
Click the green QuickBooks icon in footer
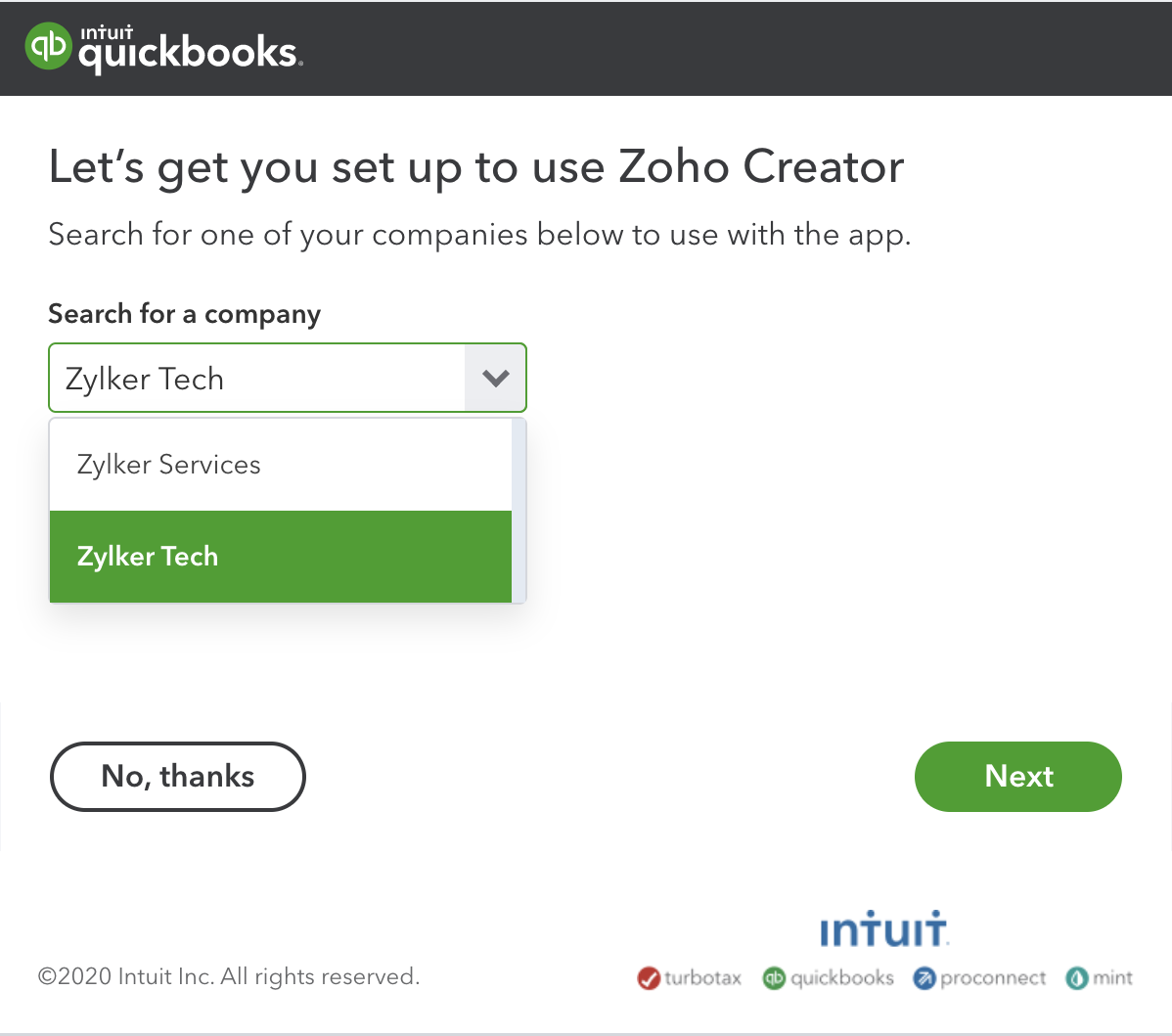[x=774, y=977]
